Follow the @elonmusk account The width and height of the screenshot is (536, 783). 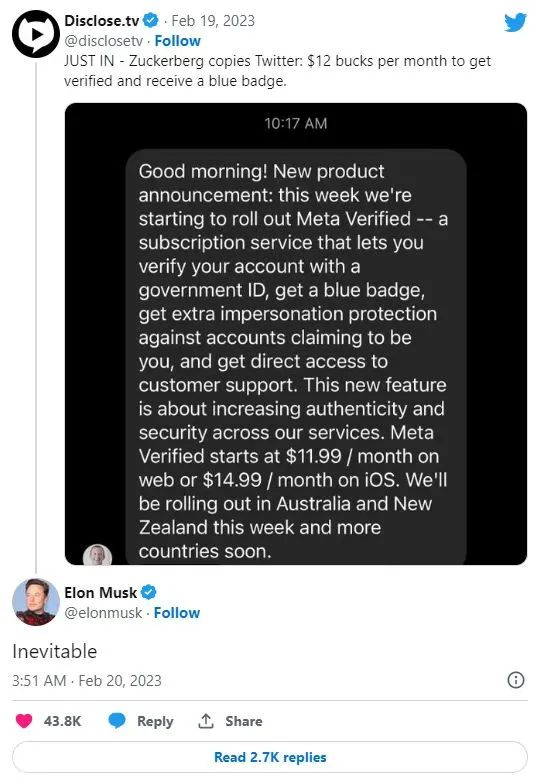(177, 613)
